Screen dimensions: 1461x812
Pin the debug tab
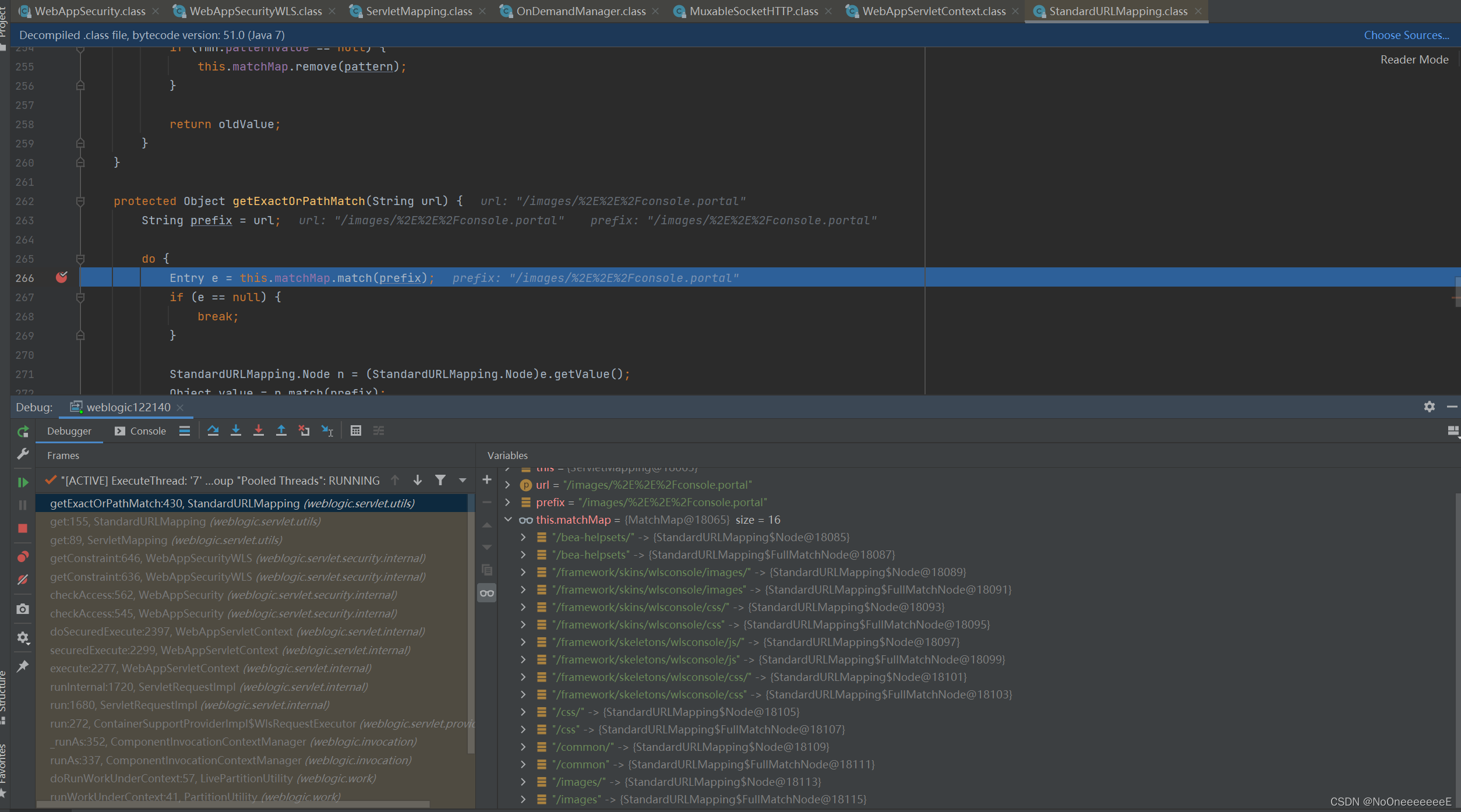click(23, 666)
